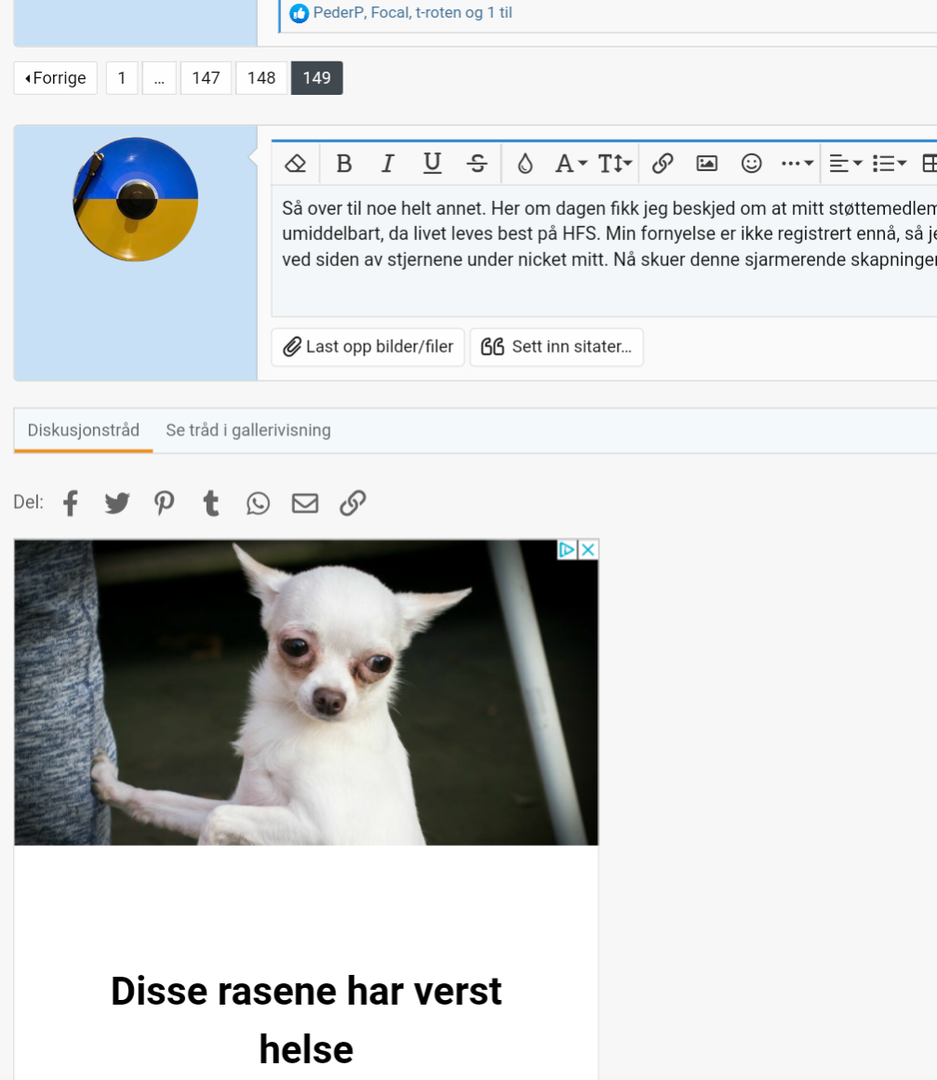This screenshot has height=1080, width=937.
Task: Go to previous page via Forrige
Action: [x=55, y=78]
